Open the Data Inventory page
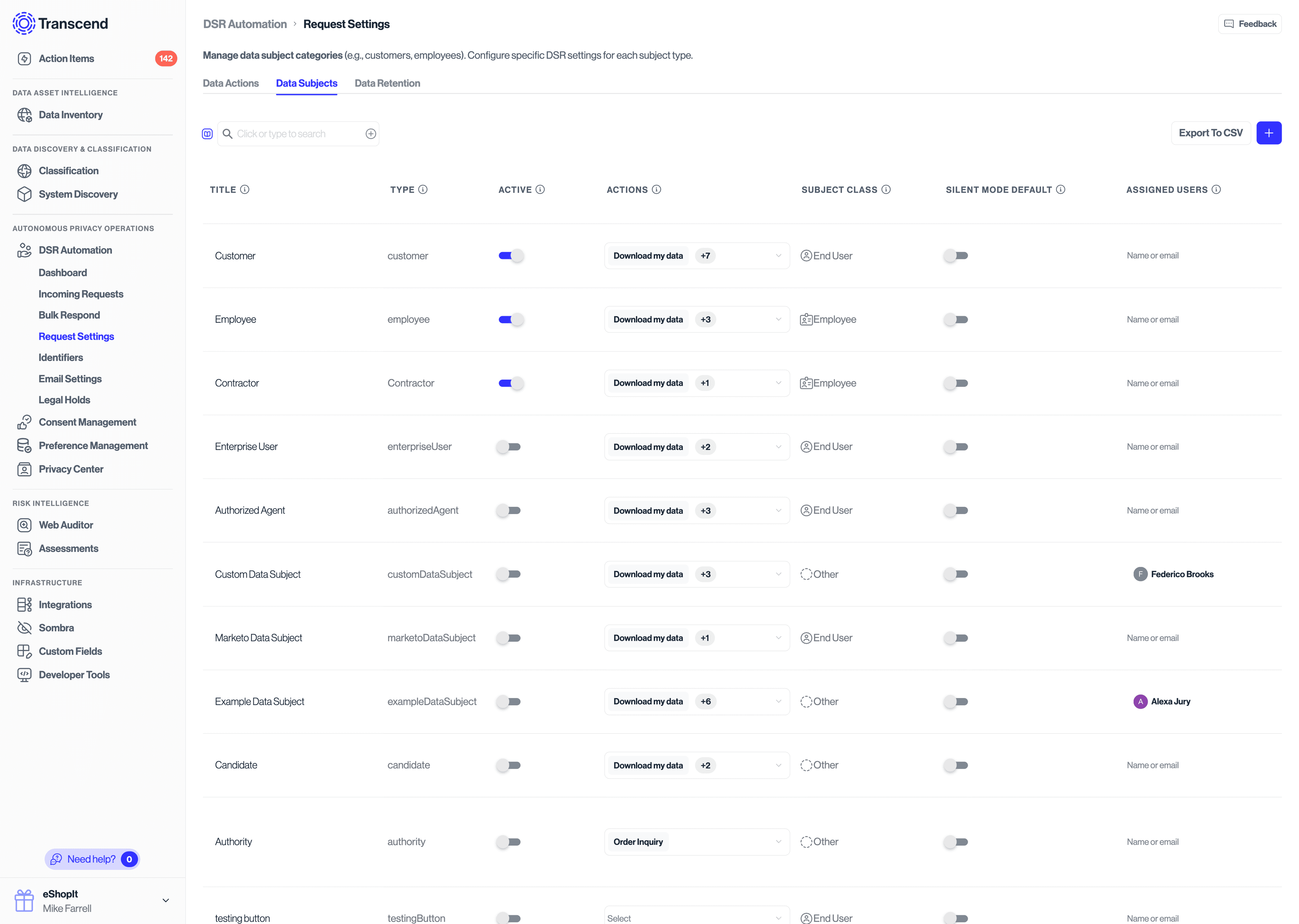Viewport: 1299px width, 924px height. (x=70, y=114)
